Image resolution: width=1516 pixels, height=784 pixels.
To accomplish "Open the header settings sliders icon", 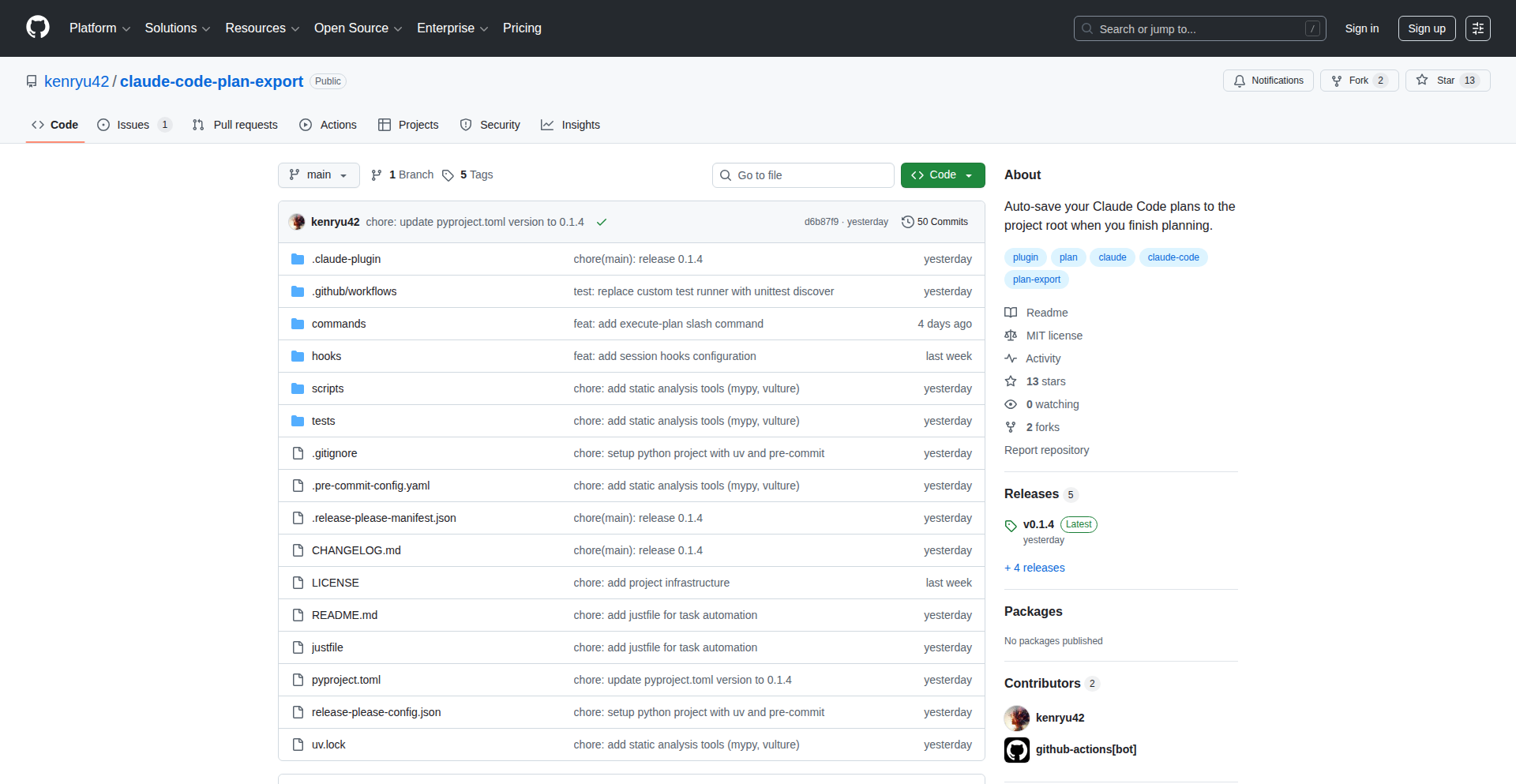I will point(1477,28).
